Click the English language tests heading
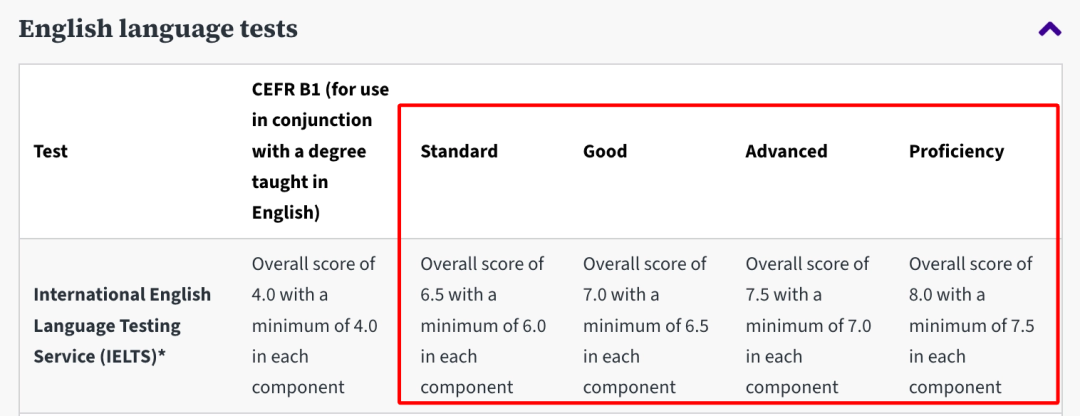The image size is (1080, 416). point(158,29)
